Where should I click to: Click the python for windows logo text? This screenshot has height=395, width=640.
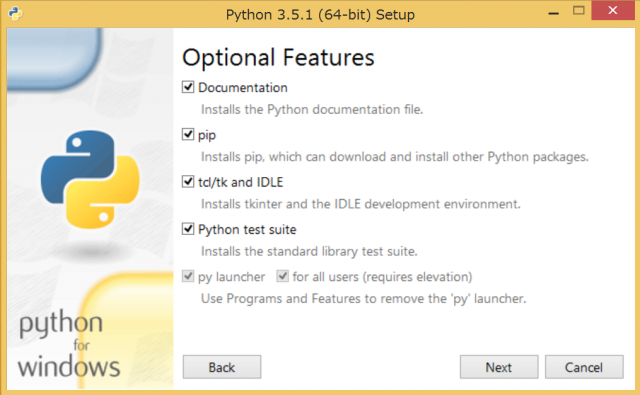[69, 344]
